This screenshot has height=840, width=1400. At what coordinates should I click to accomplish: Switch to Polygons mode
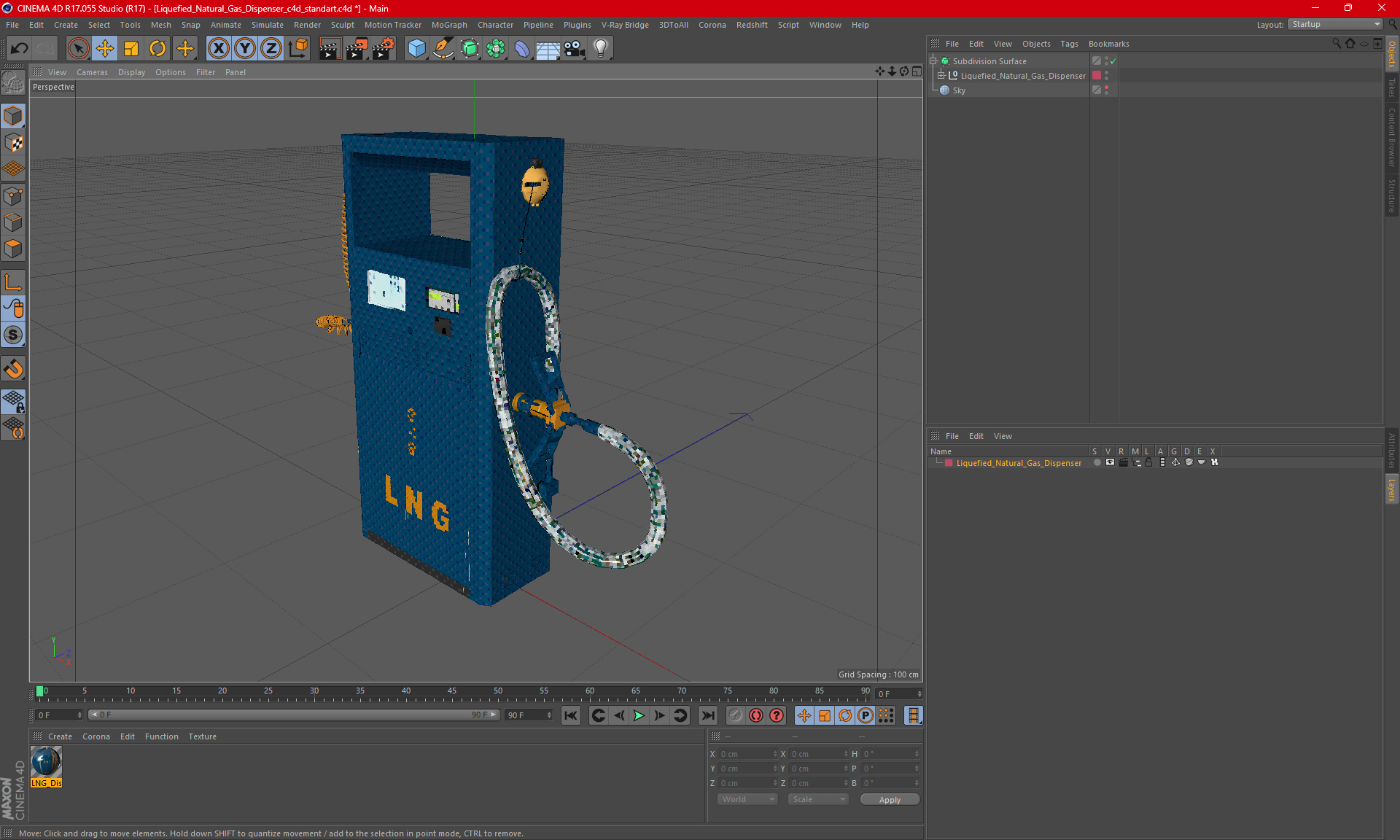click(13, 249)
